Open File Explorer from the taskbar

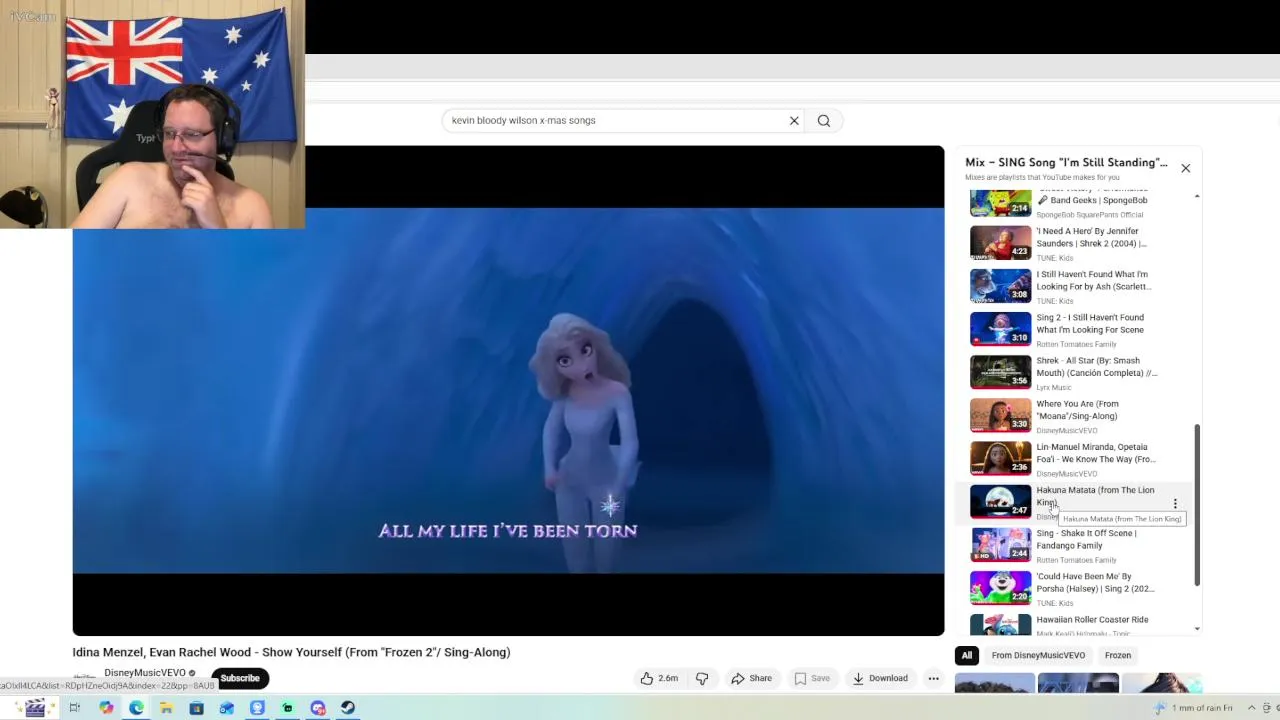[x=166, y=708]
